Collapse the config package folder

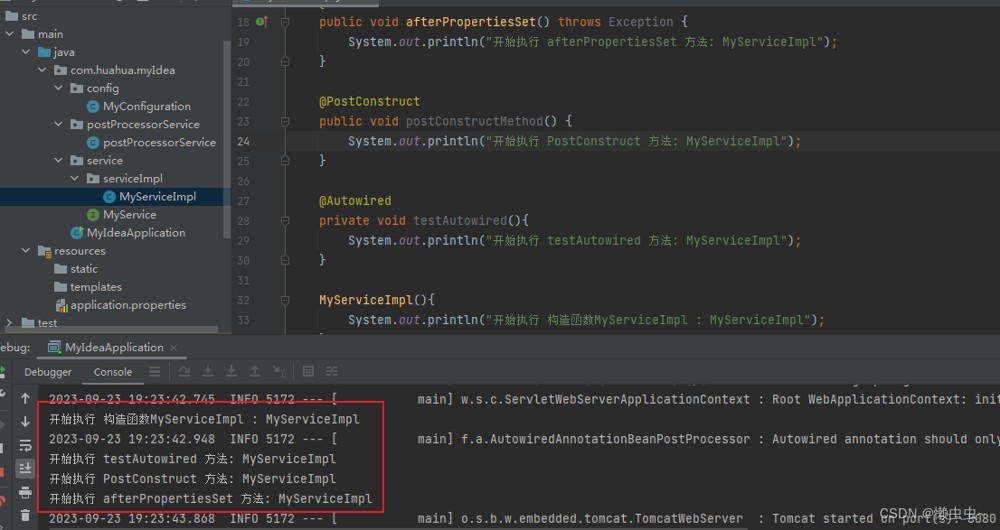(x=58, y=88)
